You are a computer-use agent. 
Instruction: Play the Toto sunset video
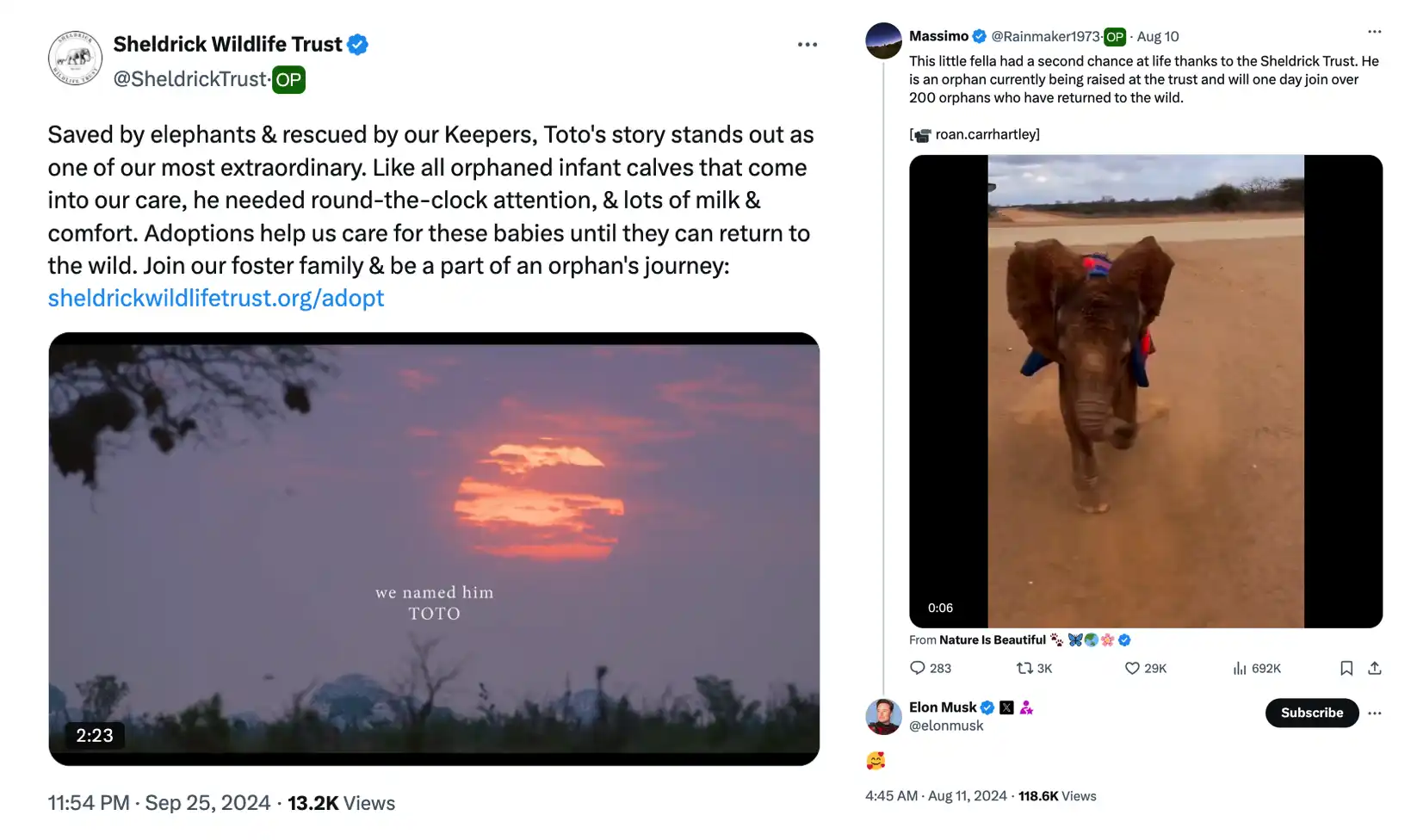[434, 548]
